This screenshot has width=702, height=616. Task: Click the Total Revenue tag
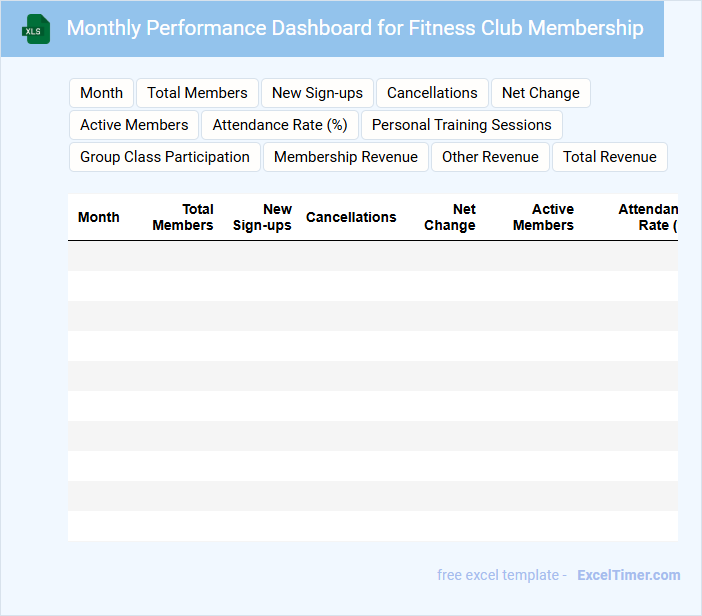click(609, 157)
